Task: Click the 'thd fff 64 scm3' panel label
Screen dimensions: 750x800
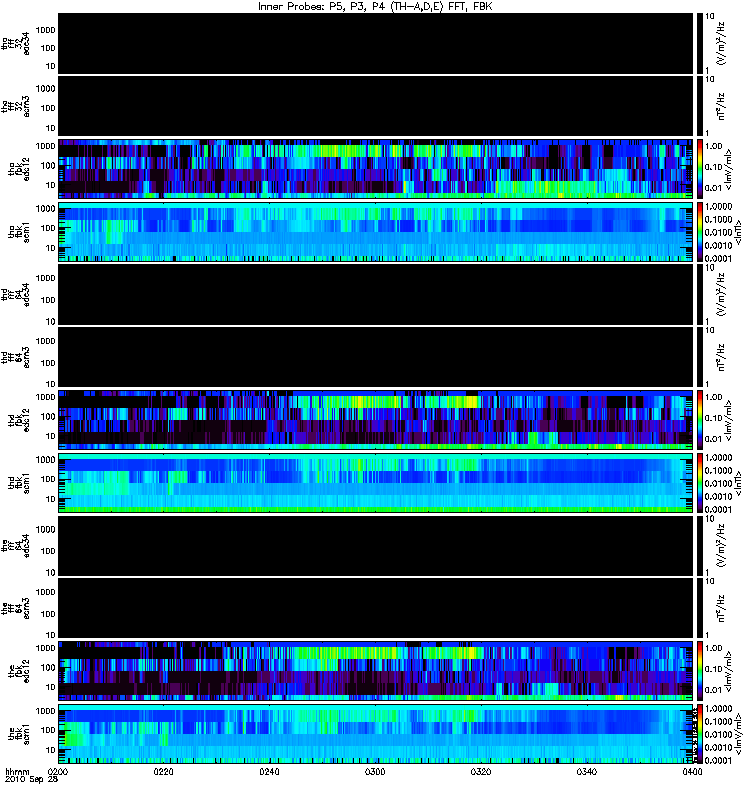Action: (x=16, y=358)
